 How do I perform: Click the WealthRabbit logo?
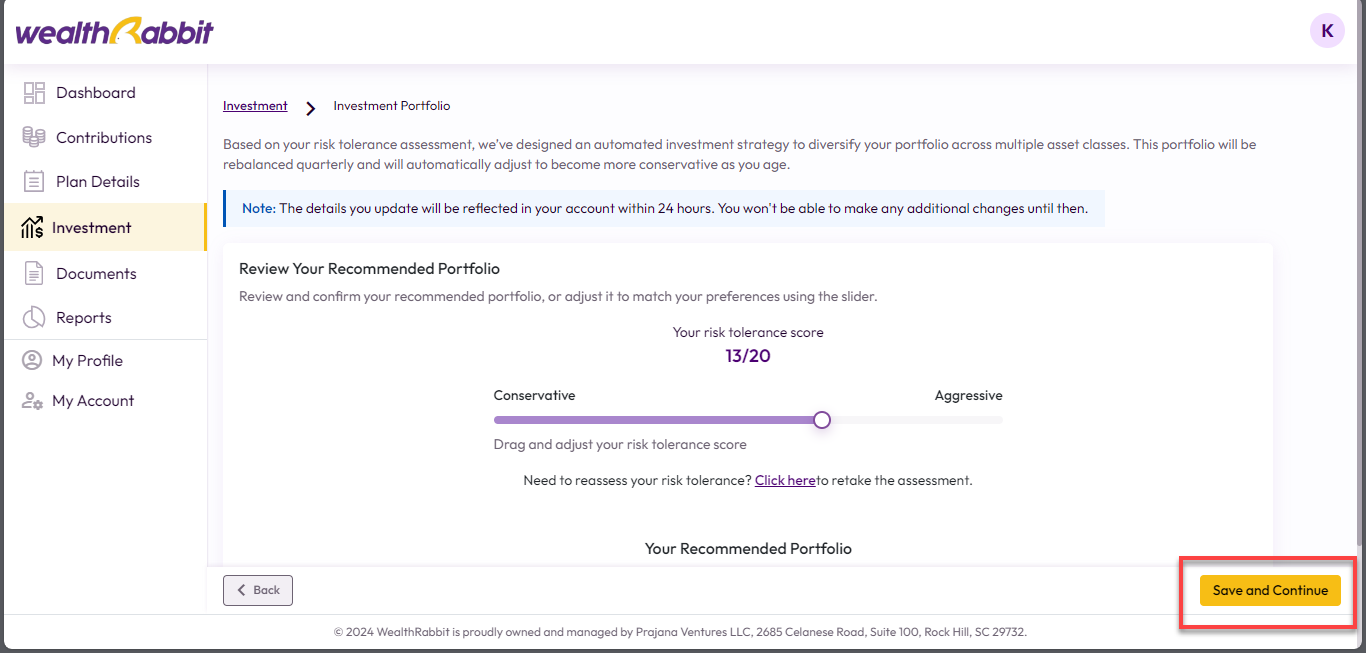114,31
